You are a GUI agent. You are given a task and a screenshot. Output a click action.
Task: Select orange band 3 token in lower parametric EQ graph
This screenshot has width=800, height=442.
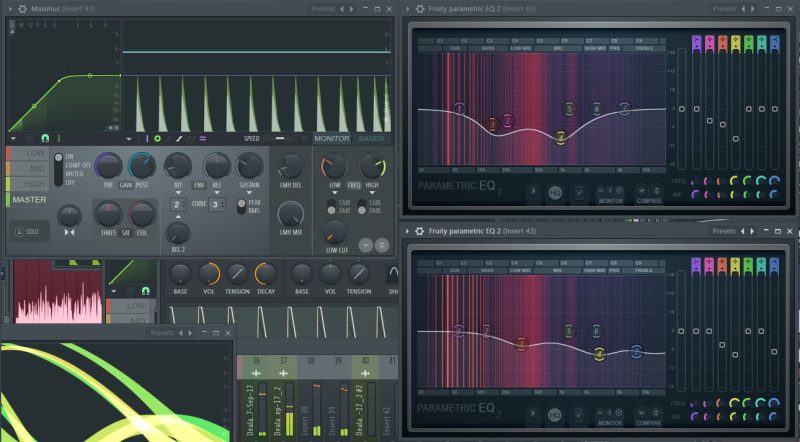[x=521, y=344]
